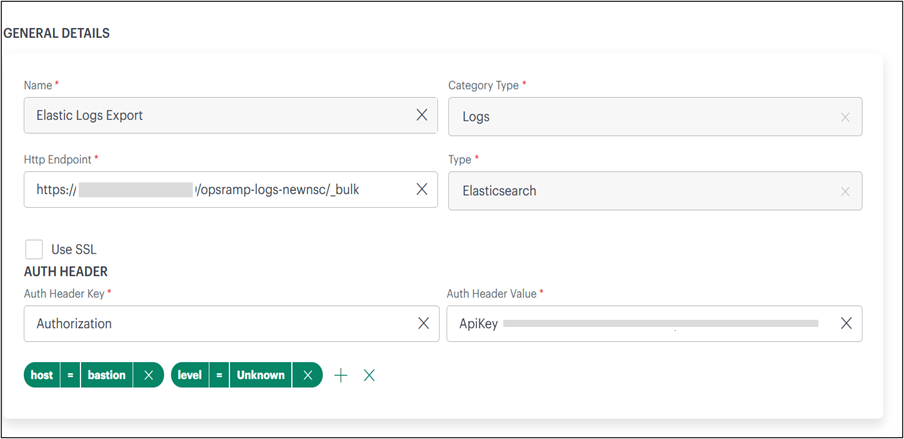904x439 pixels.
Task: Clear the Elasticsearch Type selection
Action: tap(845, 191)
